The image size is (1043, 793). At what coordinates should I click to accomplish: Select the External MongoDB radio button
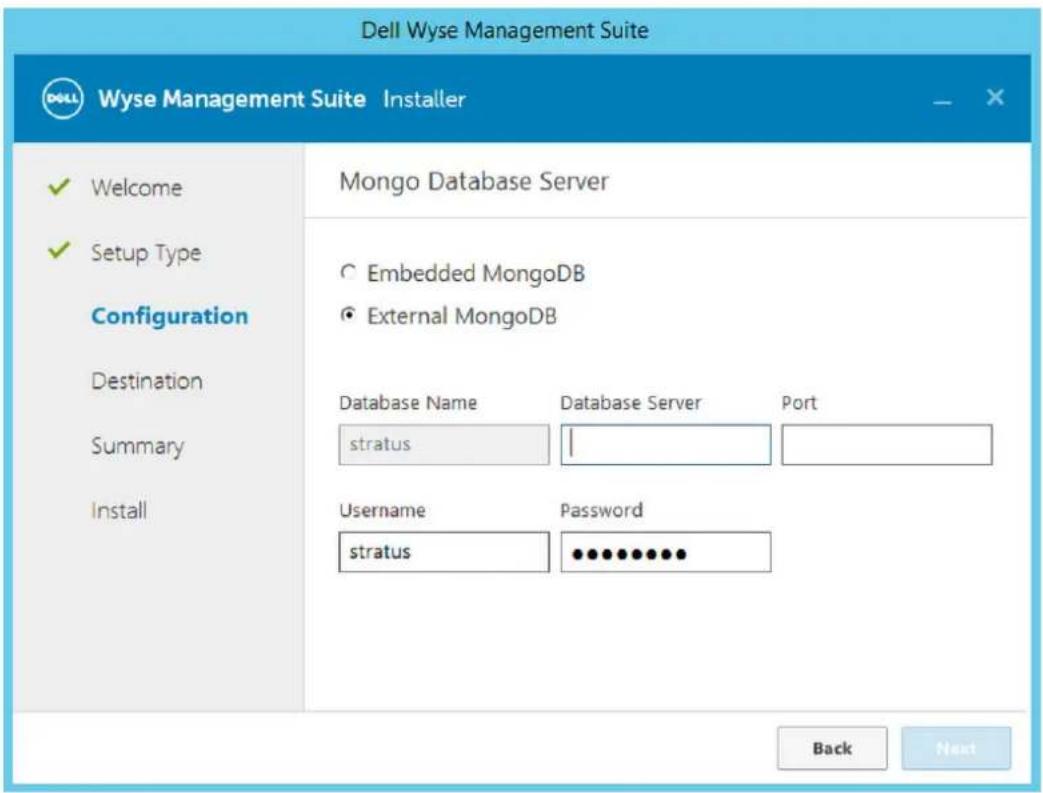pos(348,315)
